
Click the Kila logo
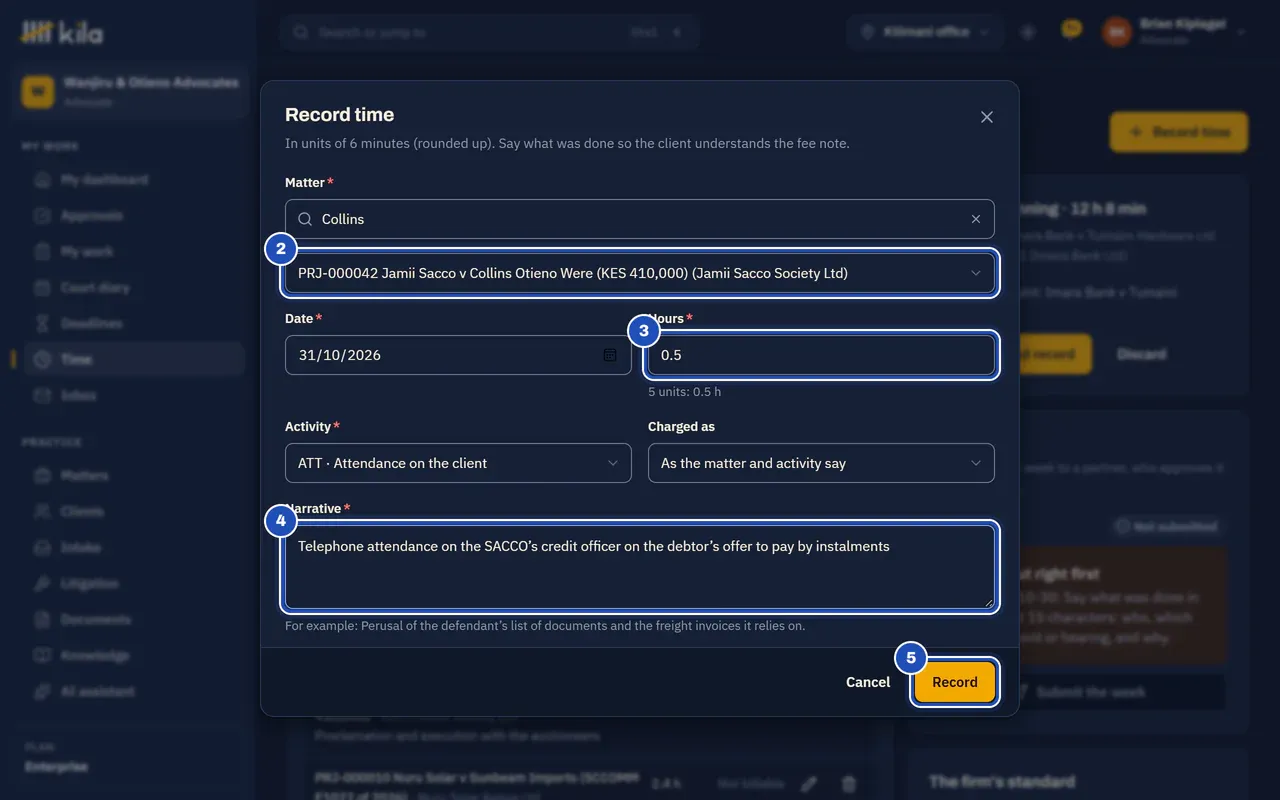click(62, 32)
